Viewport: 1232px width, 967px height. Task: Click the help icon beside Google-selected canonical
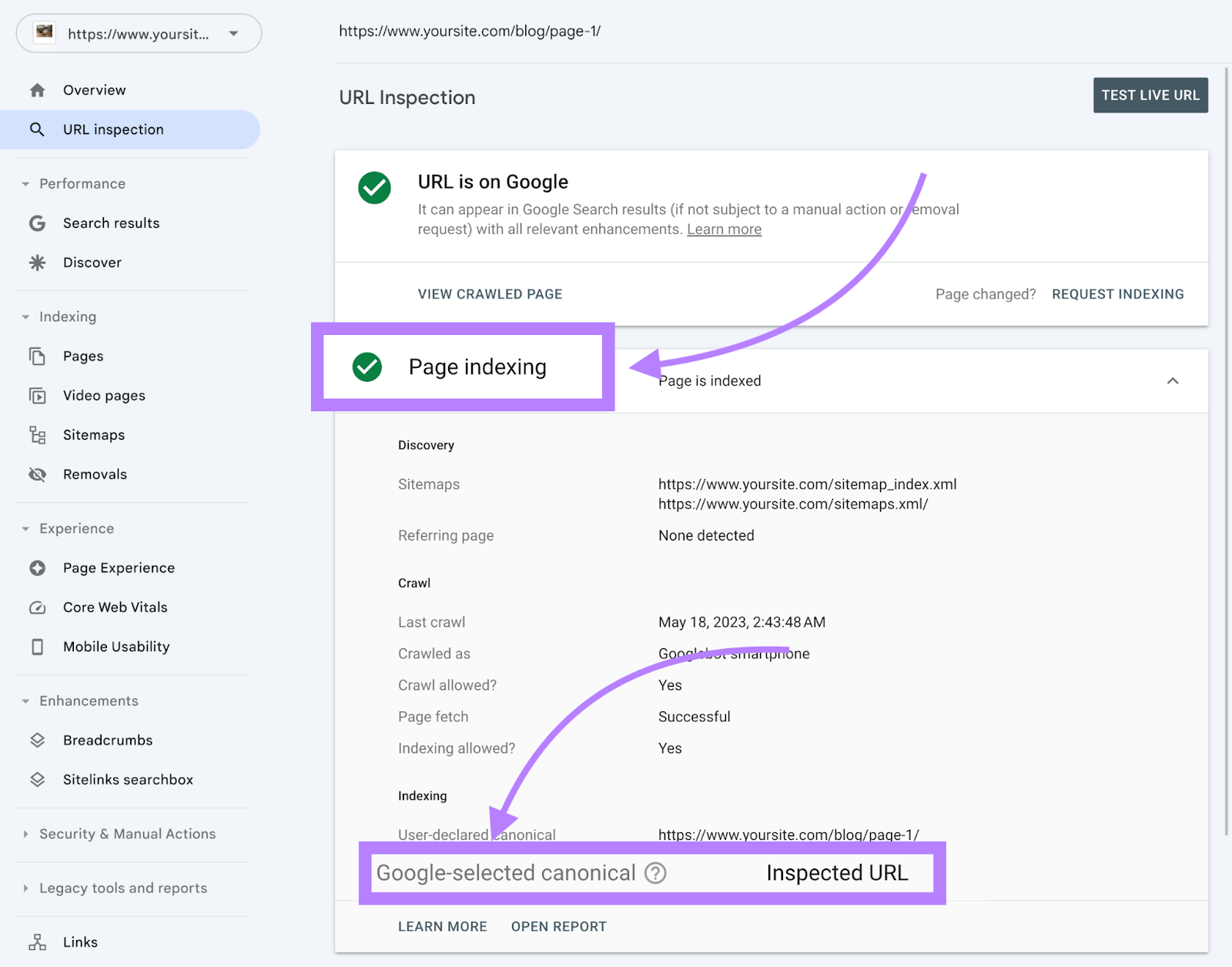click(x=654, y=872)
